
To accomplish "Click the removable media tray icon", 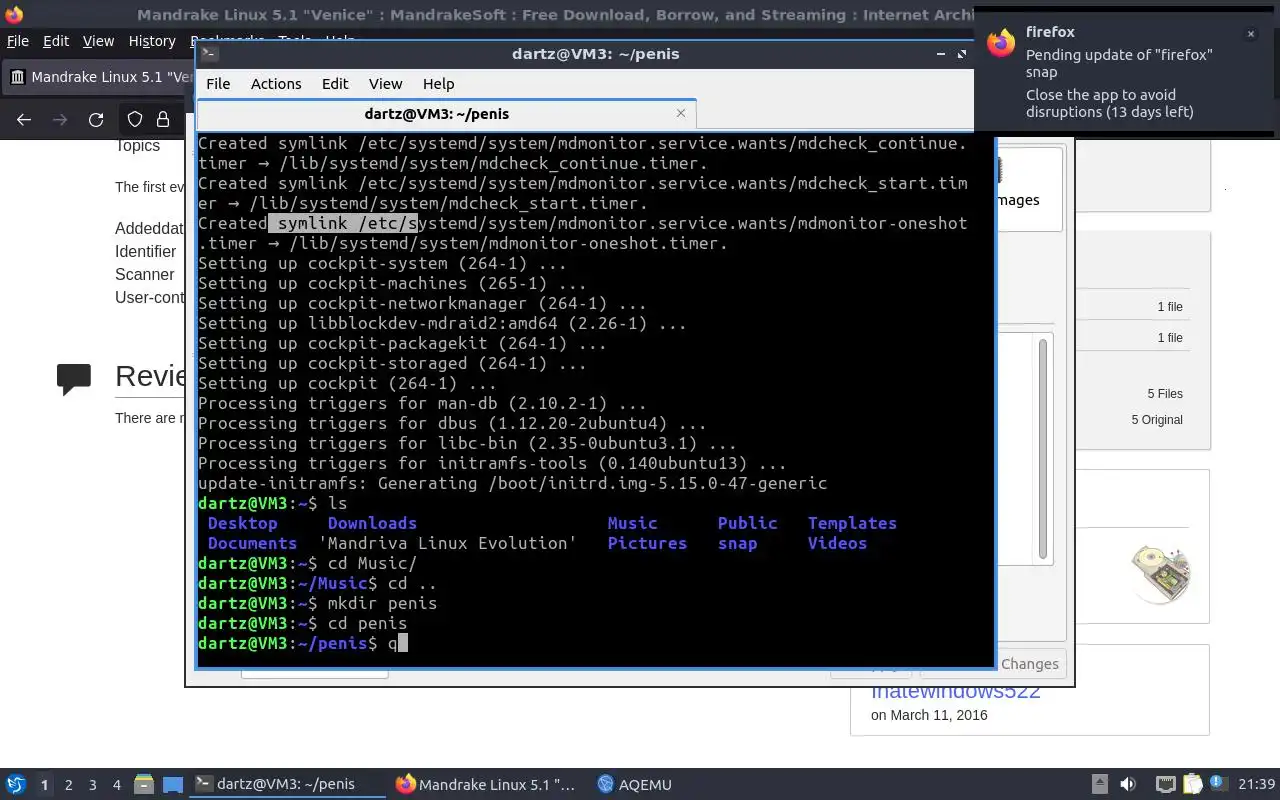I will tap(1100, 785).
